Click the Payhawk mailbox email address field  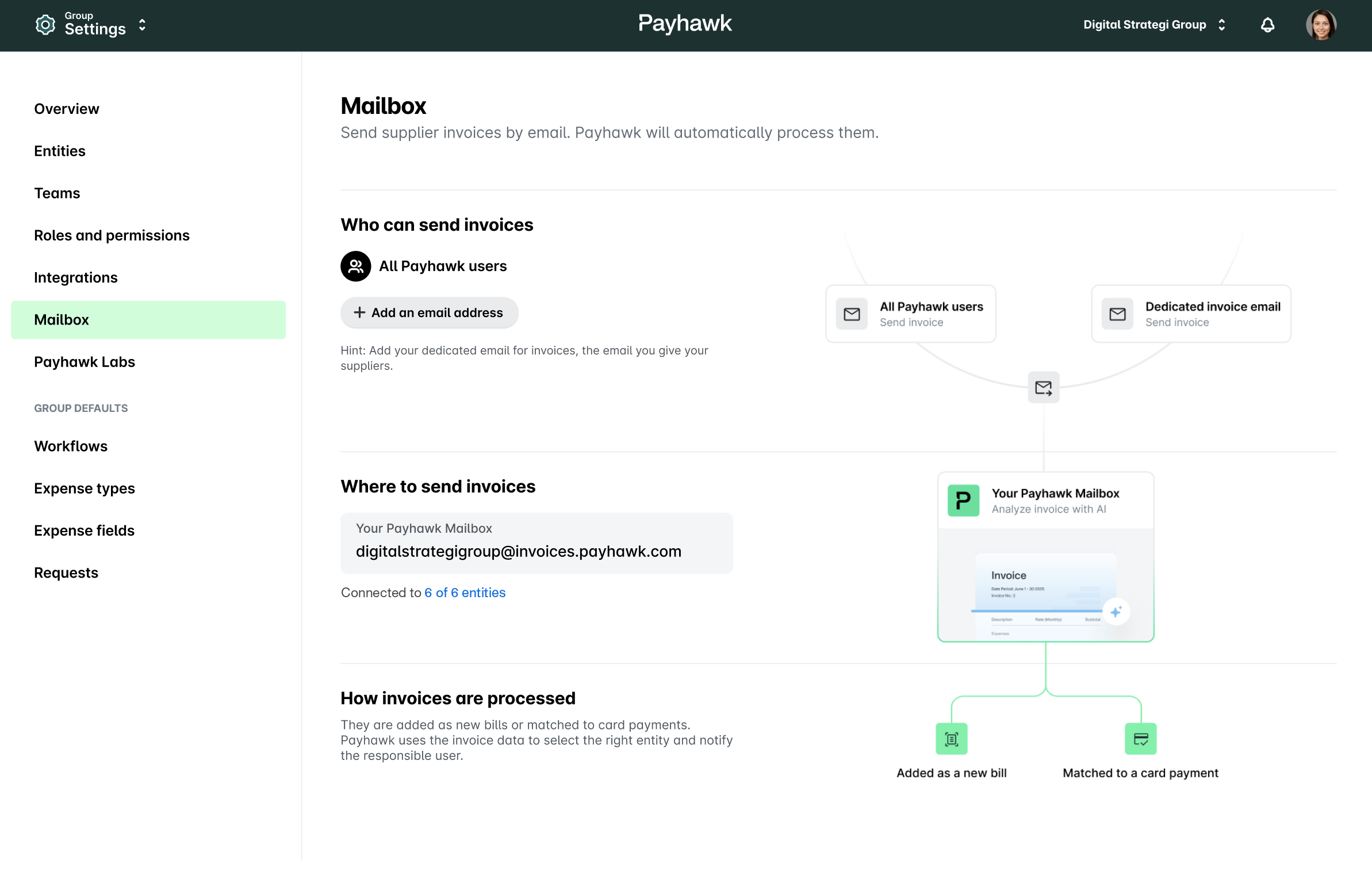(x=536, y=543)
